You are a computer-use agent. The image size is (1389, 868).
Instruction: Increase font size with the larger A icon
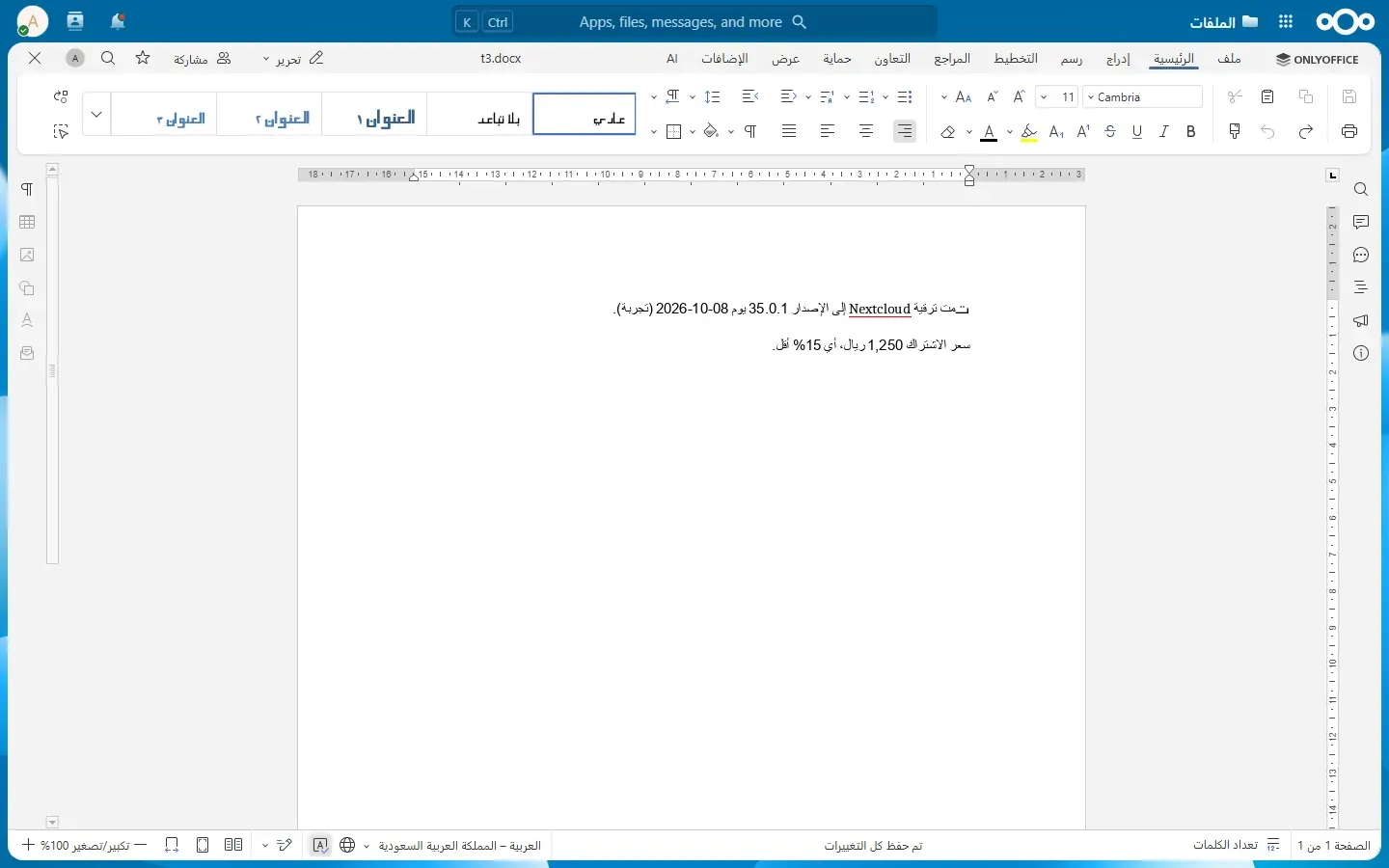point(1020,96)
